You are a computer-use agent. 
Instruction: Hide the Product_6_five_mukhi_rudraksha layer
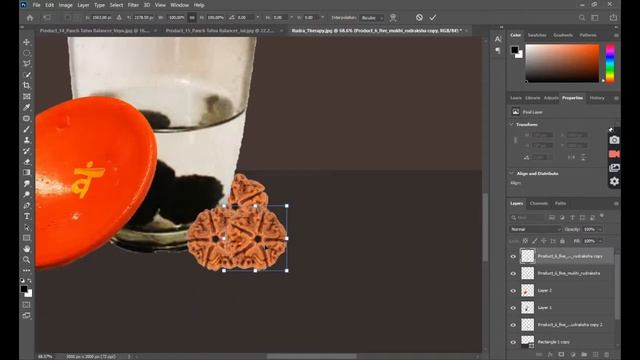pos(513,273)
